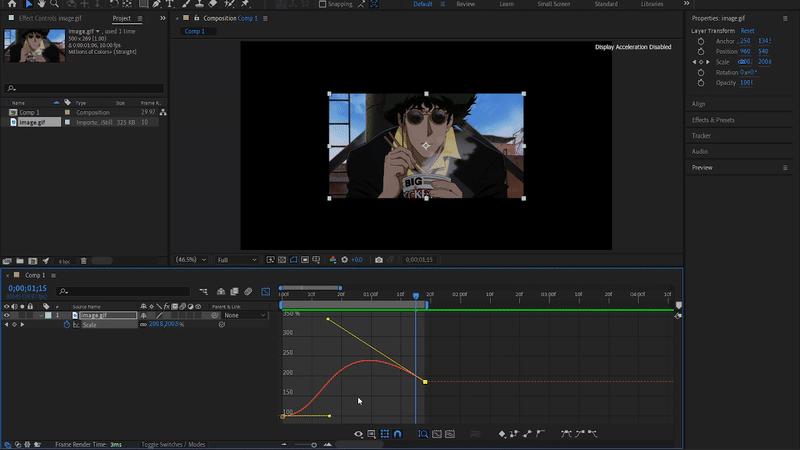800x450 pixels.
Task: Show more workspaces overflow chevron
Action: (x=687, y=4)
